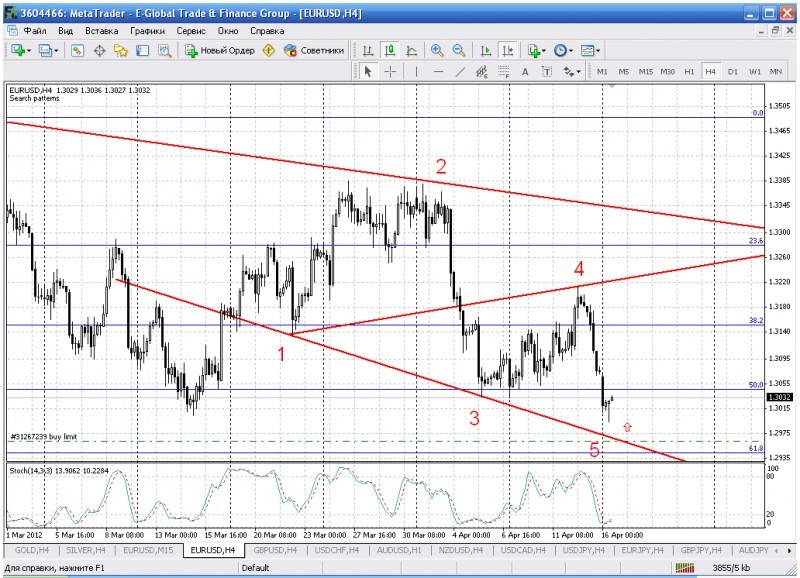
Task: Switch timeframe to D1
Action: [733, 71]
